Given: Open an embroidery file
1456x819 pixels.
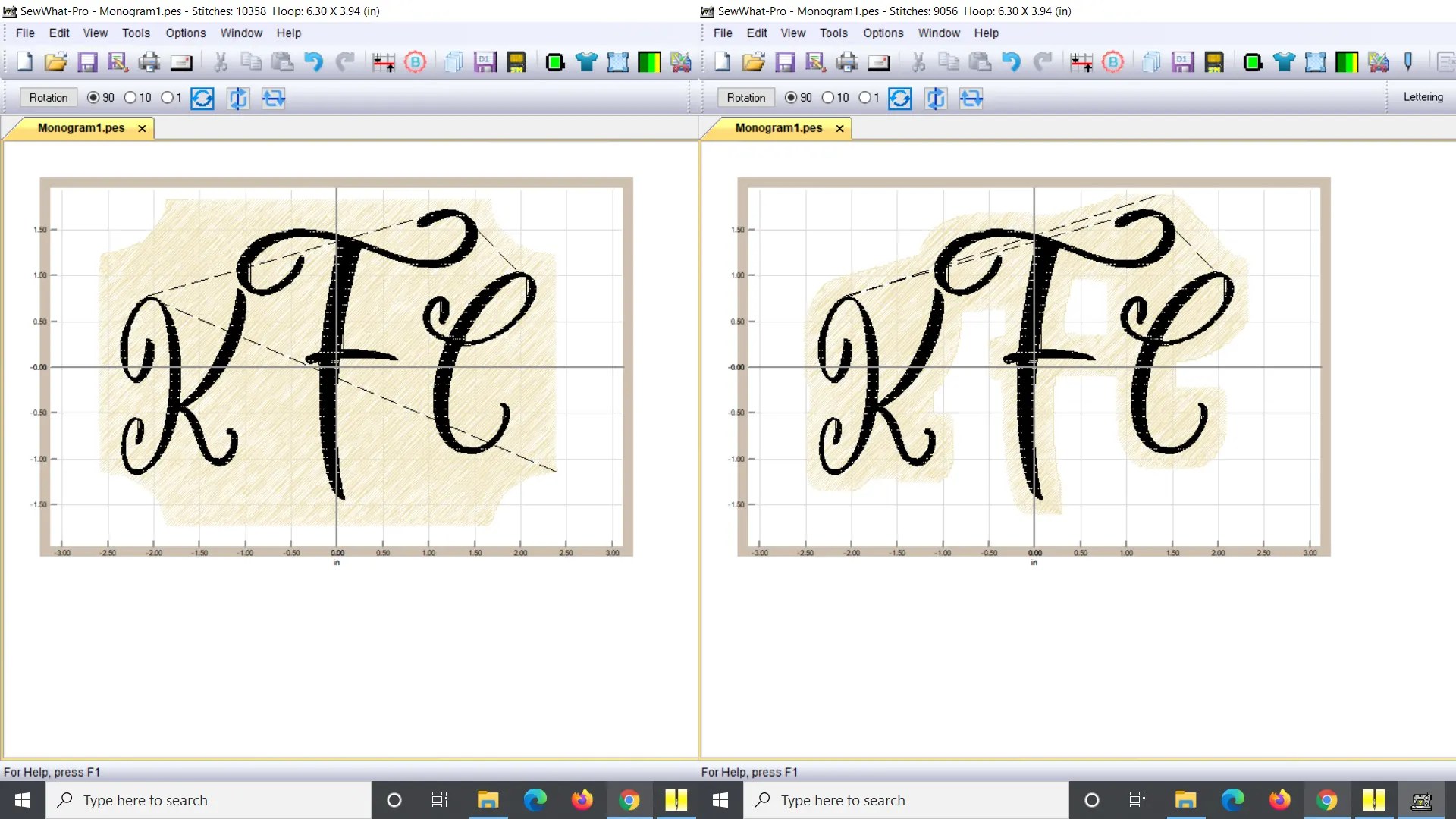Looking at the screenshot, I should tap(55, 62).
